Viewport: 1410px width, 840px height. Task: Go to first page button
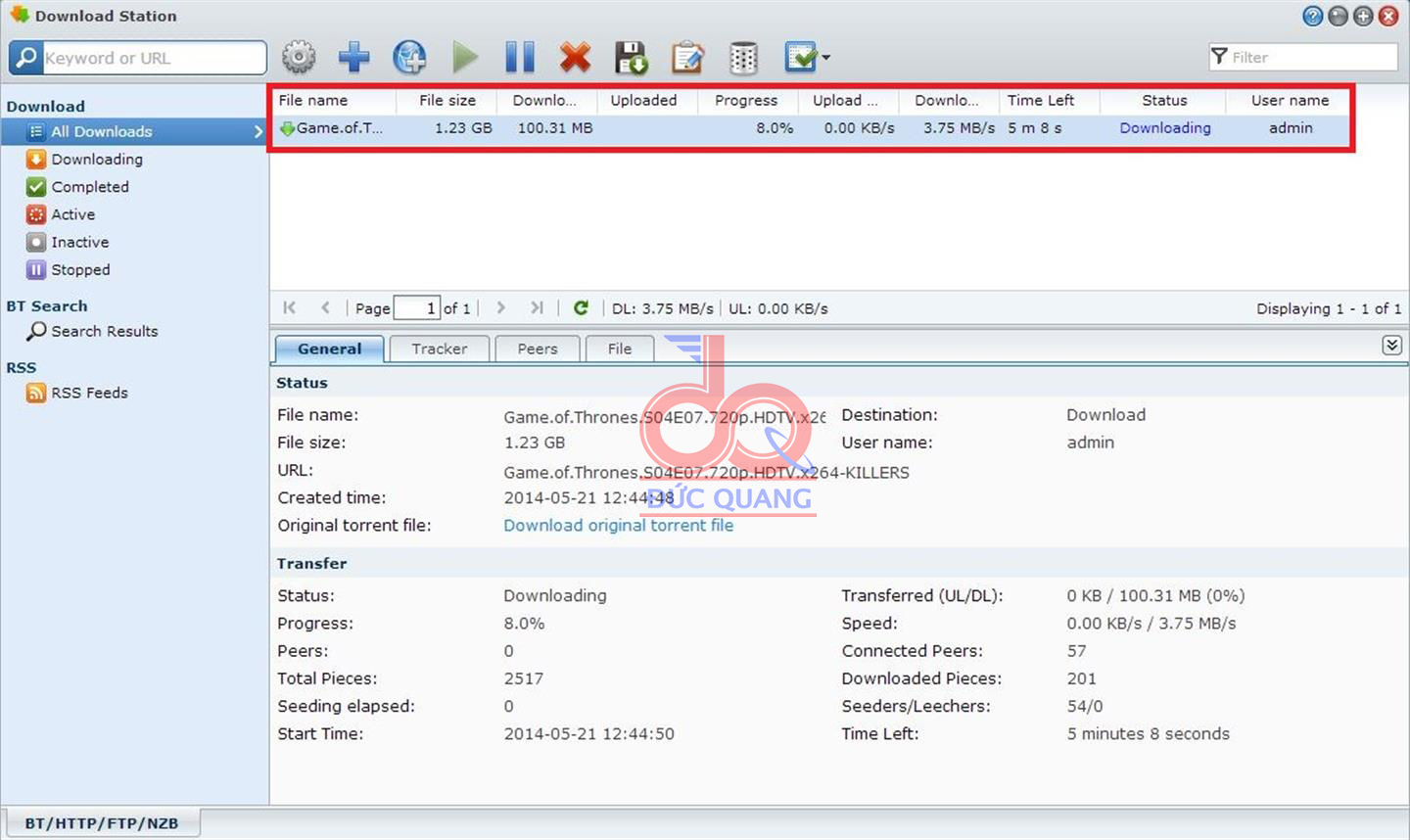290,307
